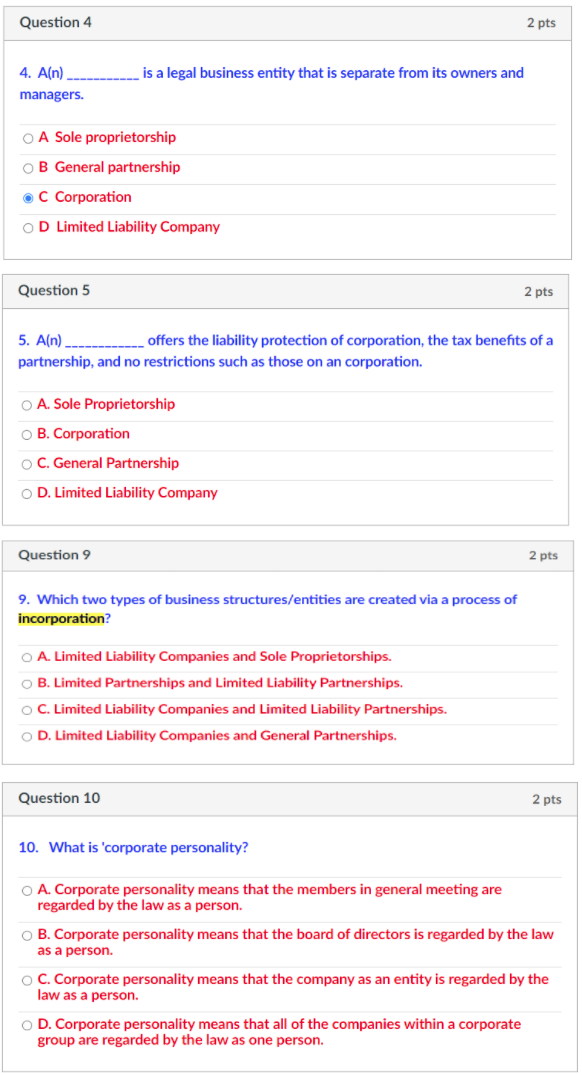The width and height of the screenshot is (582, 1075).
Task: Select answer A about members in general meeting
Action: [26, 890]
